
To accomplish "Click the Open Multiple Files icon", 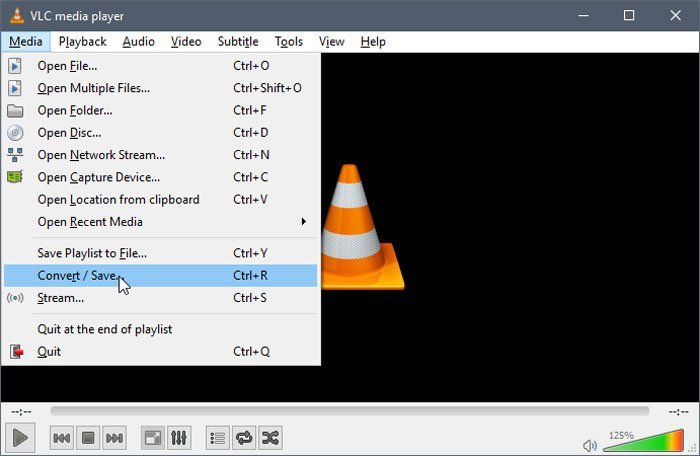I will coord(15,88).
